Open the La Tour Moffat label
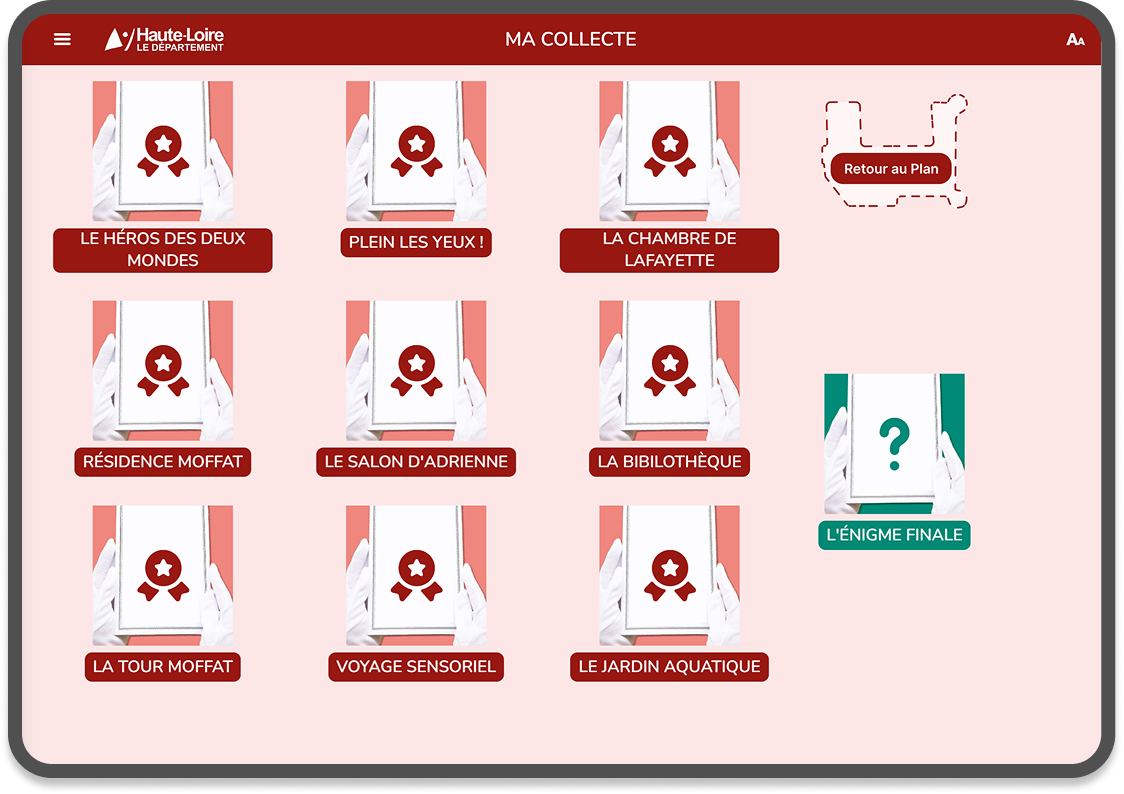The image size is (1124, 794). tap(163, 667)
